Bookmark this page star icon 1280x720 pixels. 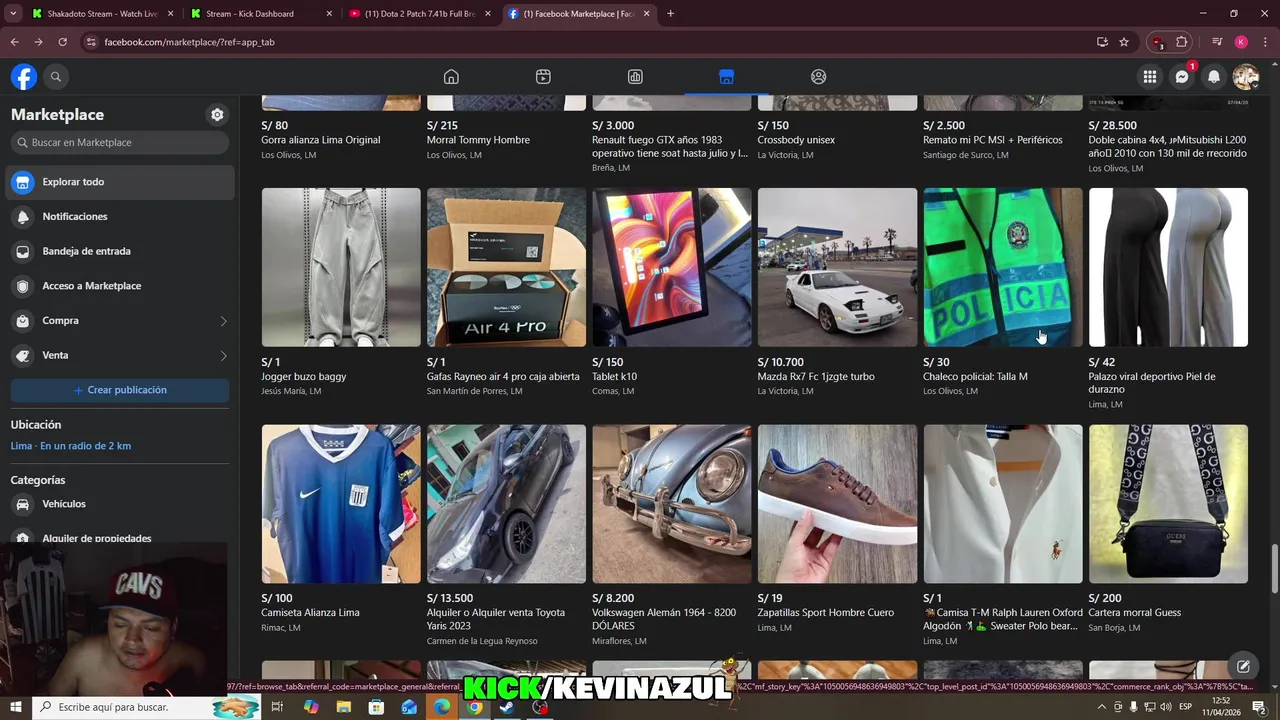[x=1124, y=42]
